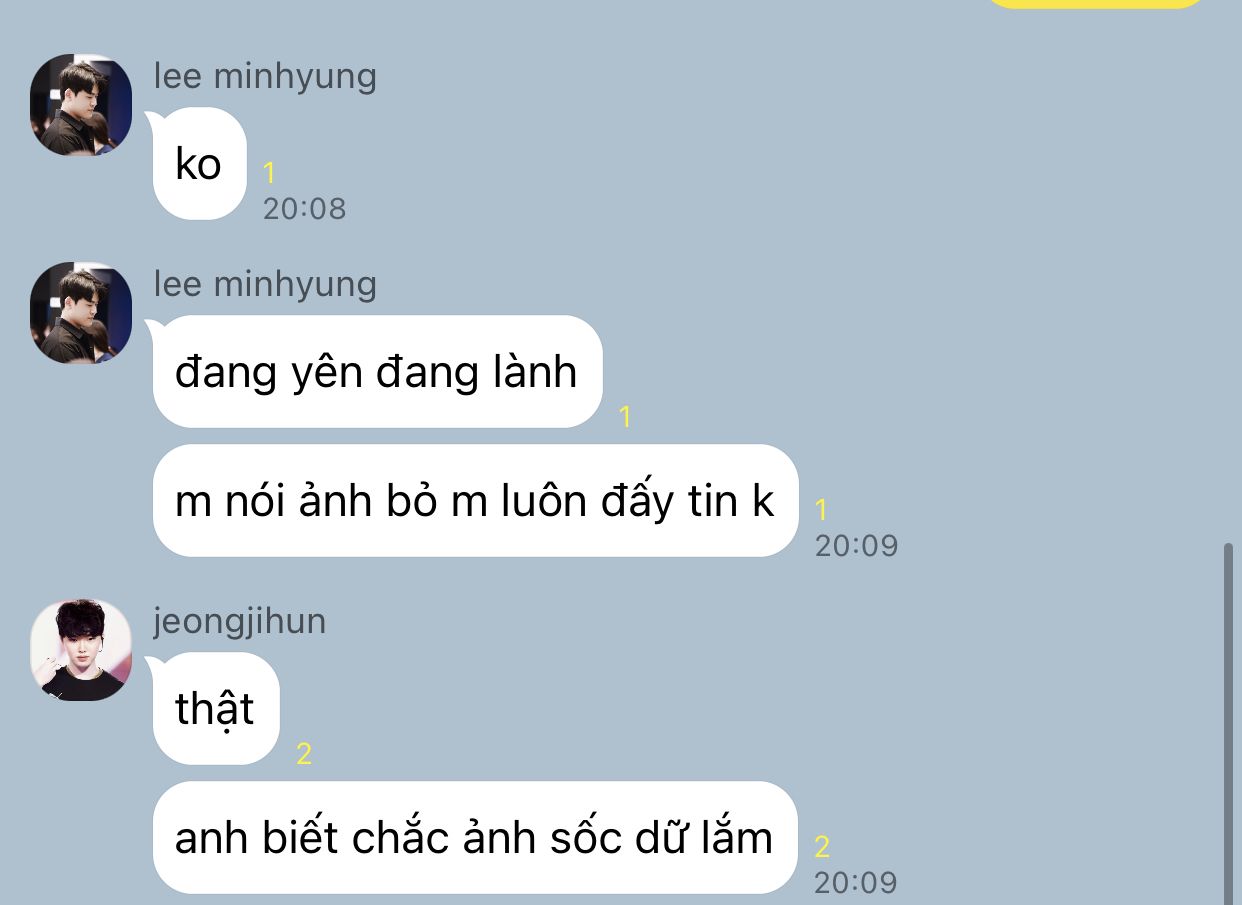Screen dimensions: 1242x905
Task: Tap the "m nói ảnh bỏ m luôn đấy tin k" bubble
Action: pyautogui.click(x=475, y=501)
